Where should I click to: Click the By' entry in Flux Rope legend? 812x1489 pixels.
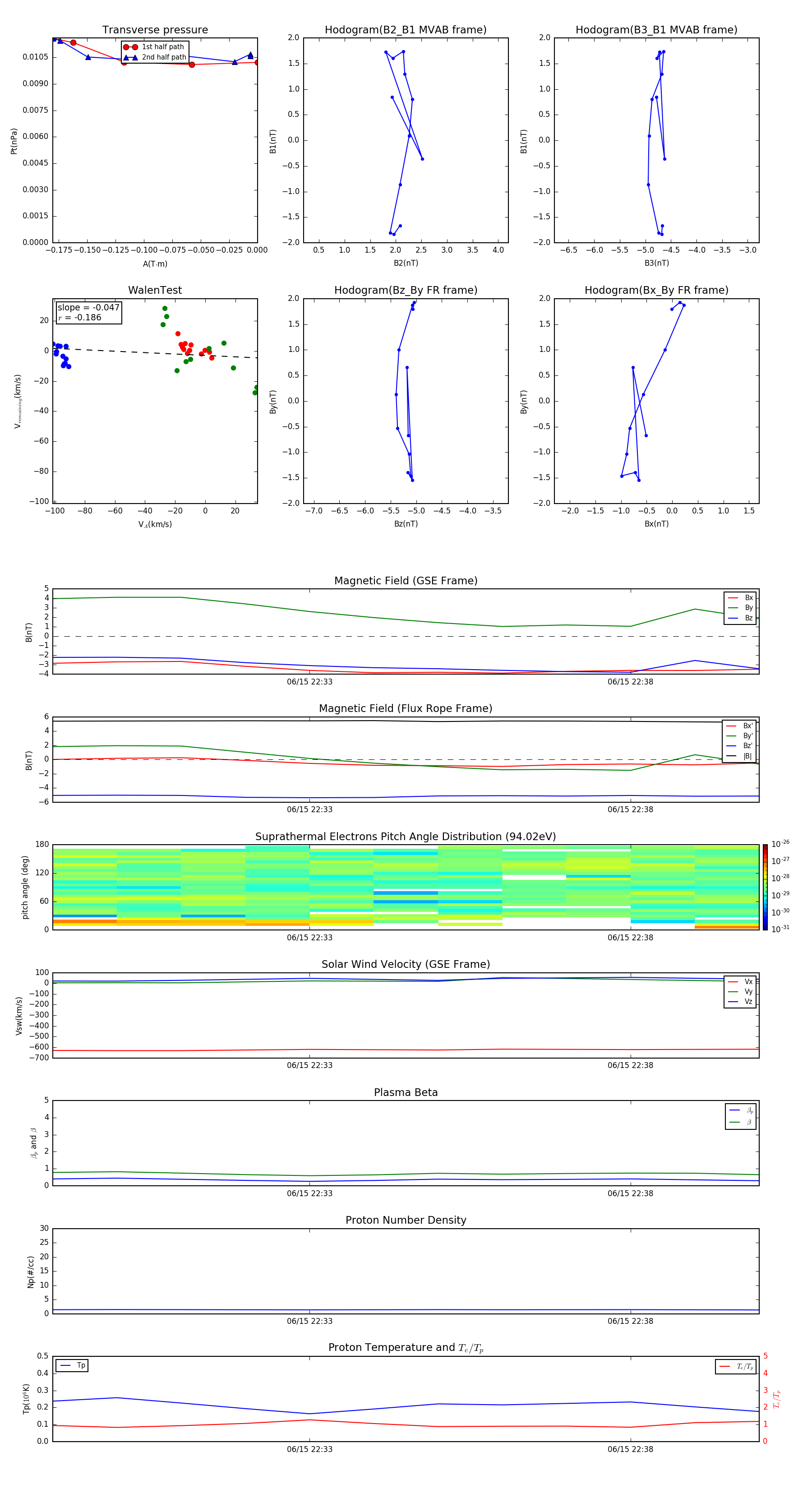739,736
